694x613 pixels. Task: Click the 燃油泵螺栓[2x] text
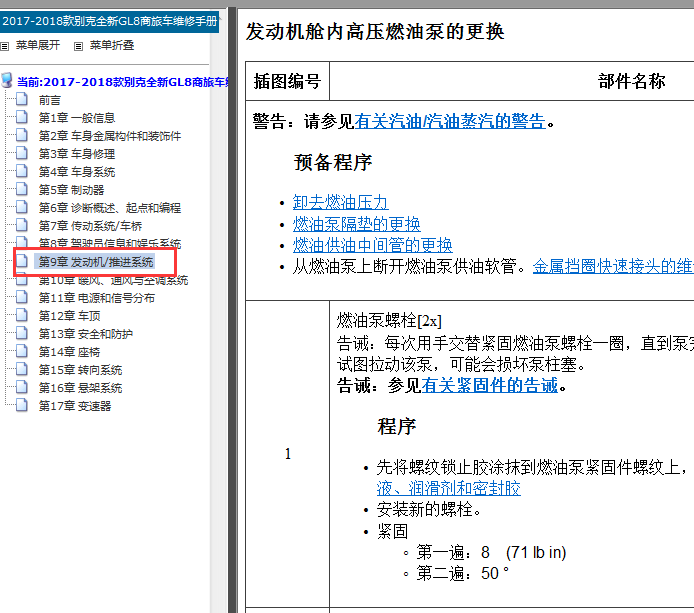[389, 320]
